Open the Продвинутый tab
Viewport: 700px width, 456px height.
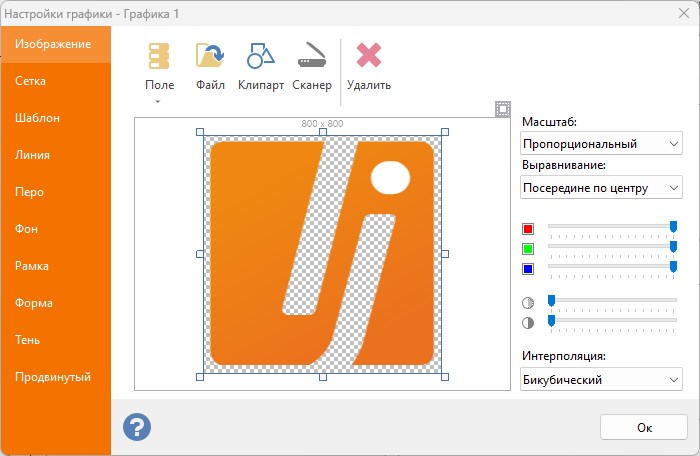point(55,377)
